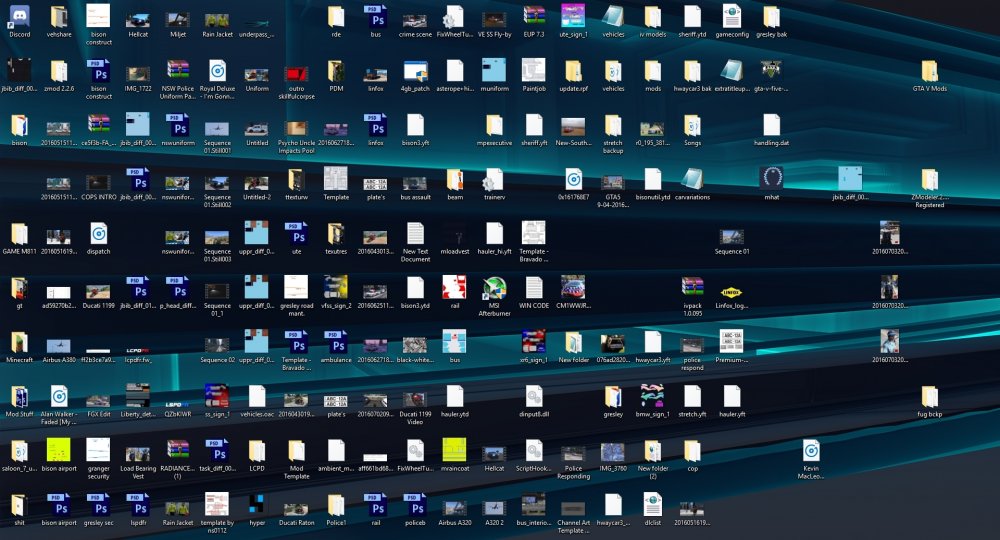The image size is (1000, 540).
Task: Open the zmod 2.2.6 folder
Action: coord(58,72)
